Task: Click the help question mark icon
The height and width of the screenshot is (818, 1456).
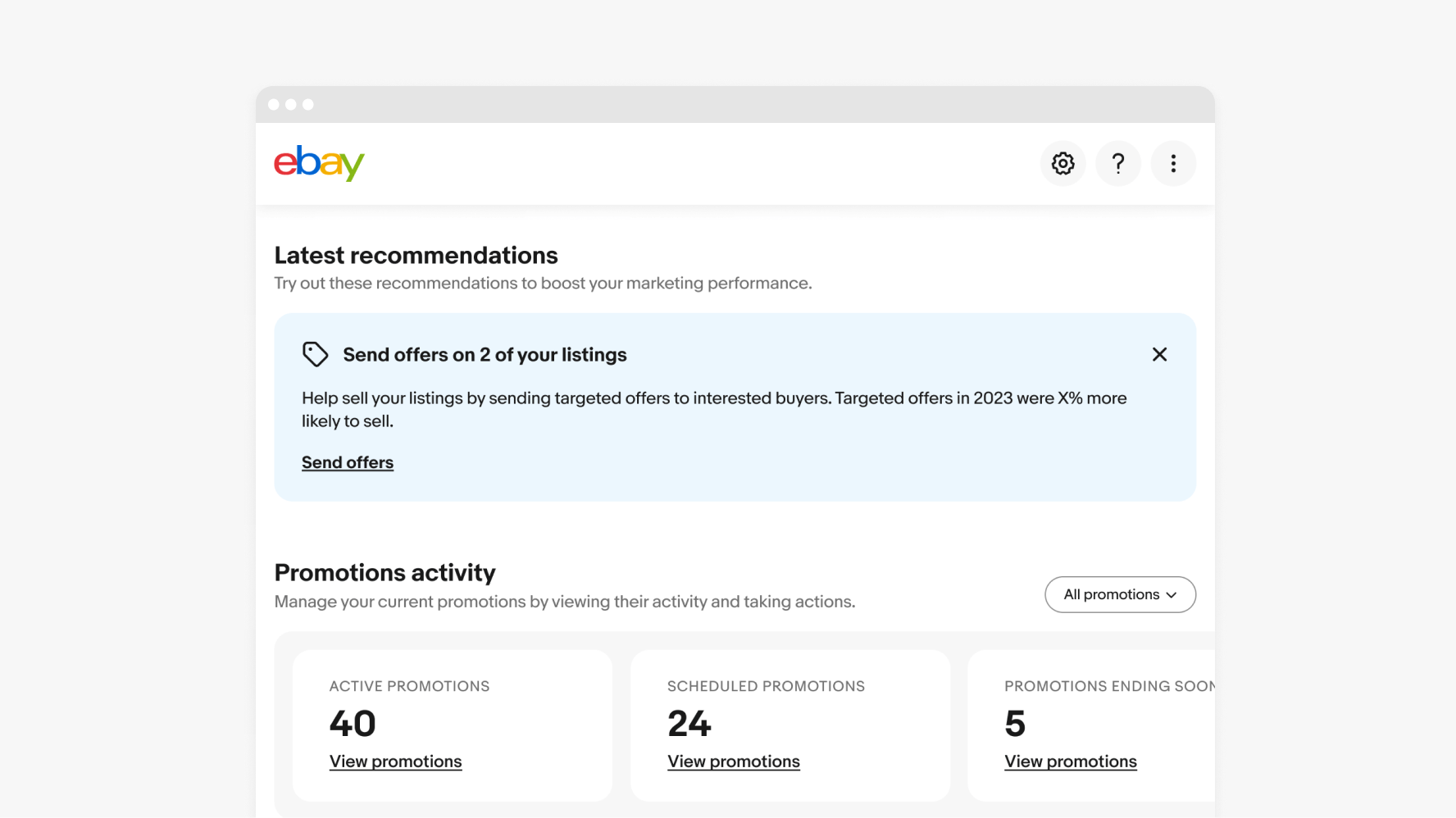Action: coord(1117,164)
